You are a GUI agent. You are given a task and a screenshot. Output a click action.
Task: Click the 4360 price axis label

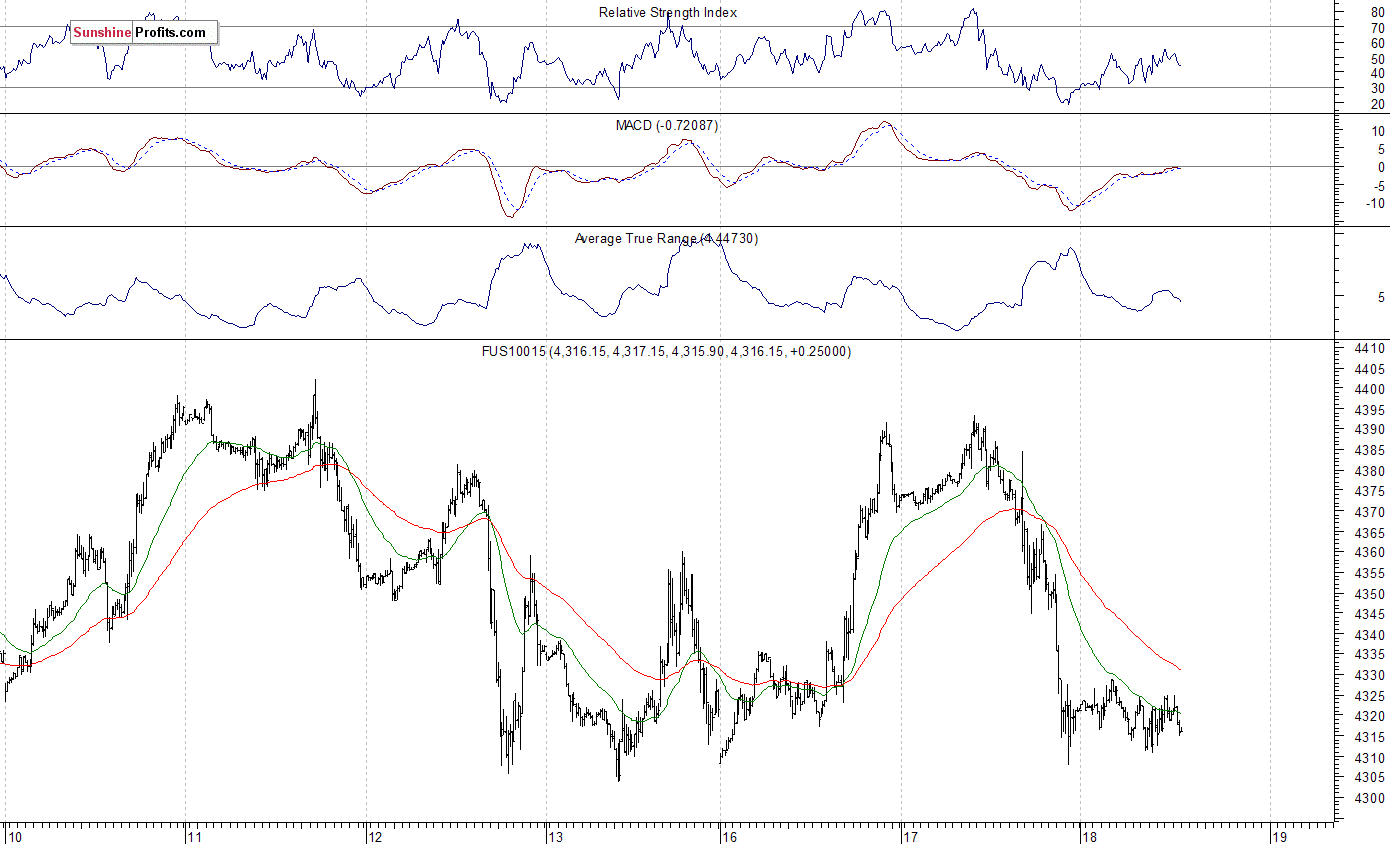click(1369, 553)
